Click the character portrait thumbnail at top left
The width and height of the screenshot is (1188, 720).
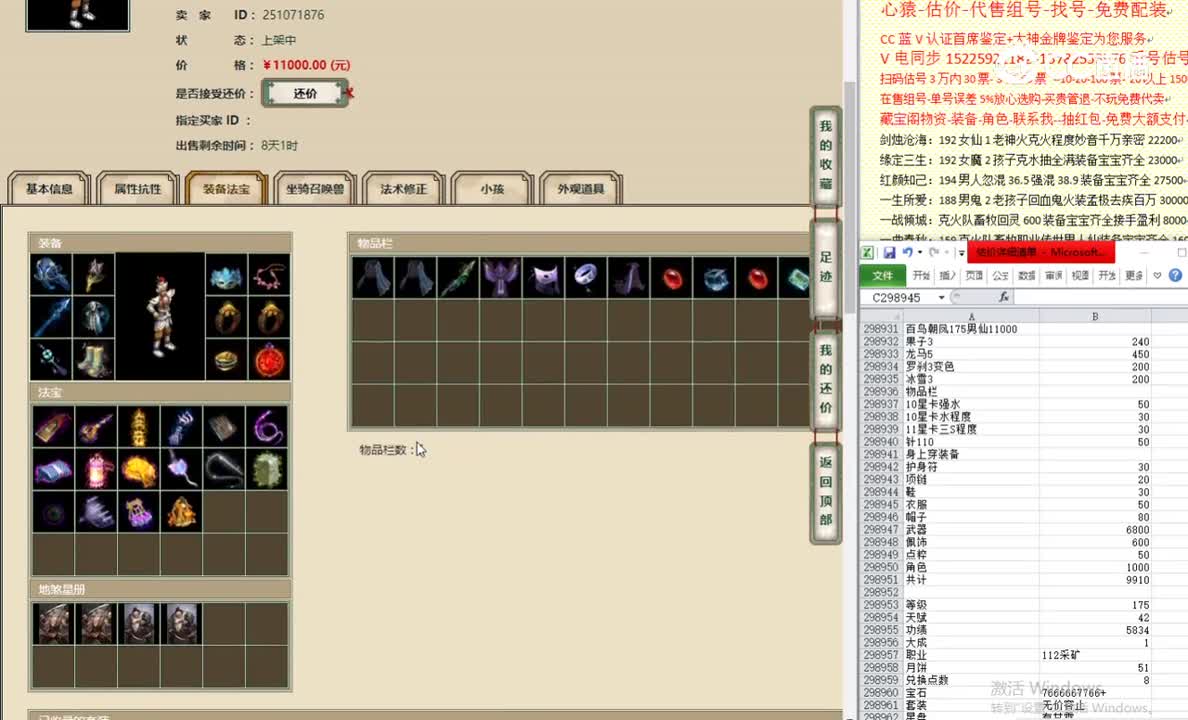tap(77, 15)
